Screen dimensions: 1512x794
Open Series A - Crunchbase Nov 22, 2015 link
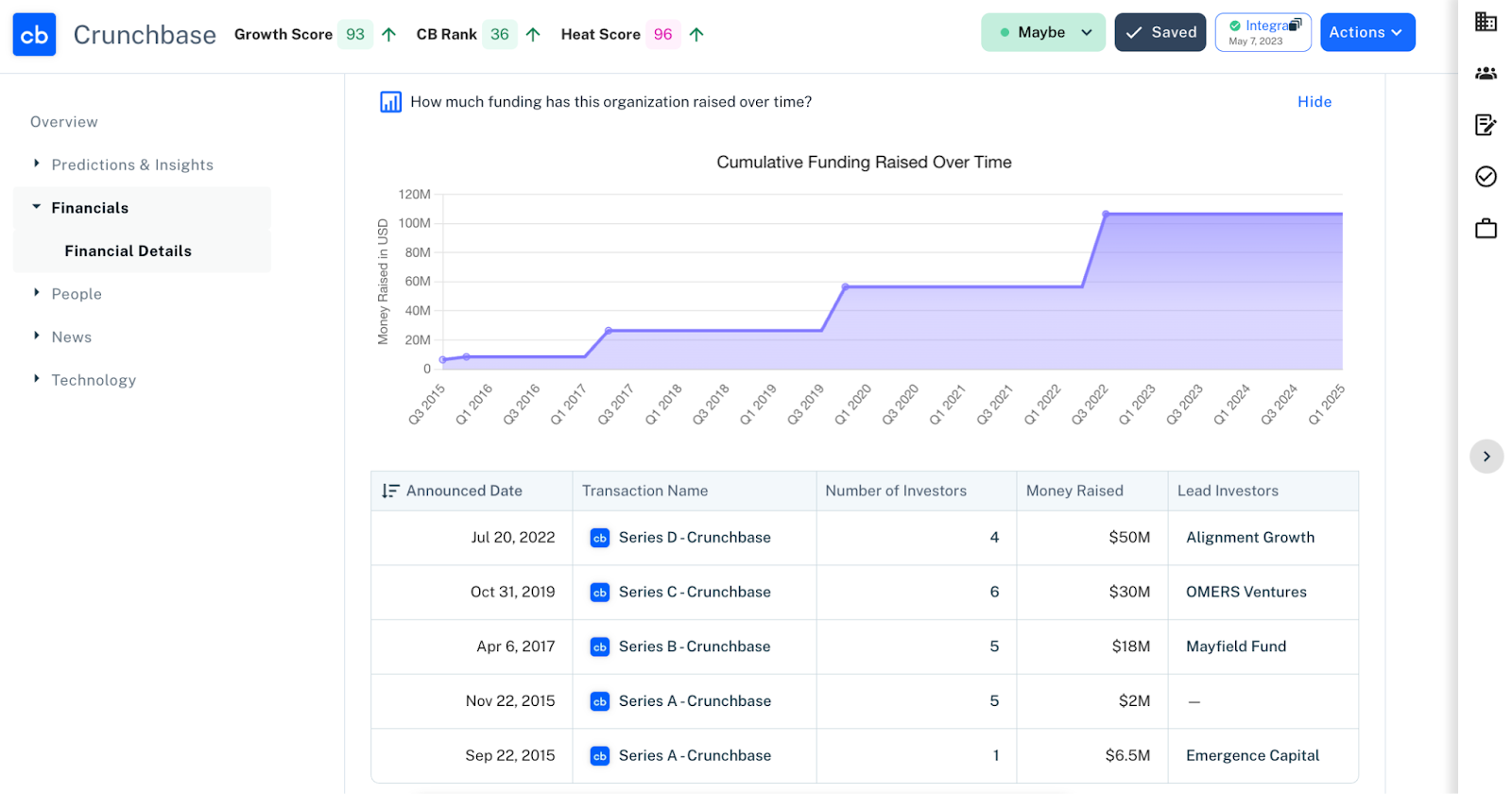pyautogui.click(x=695, y=701)
